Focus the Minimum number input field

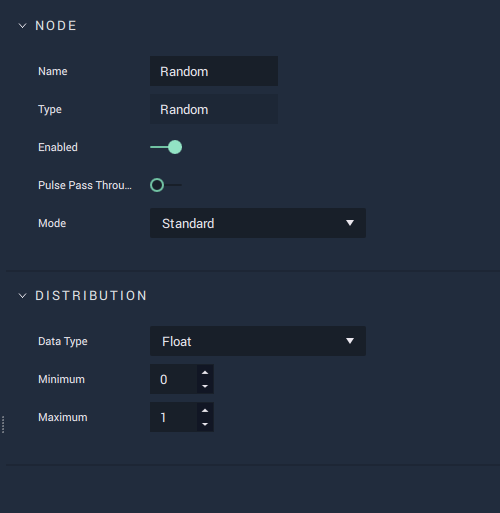click(173, 379)
